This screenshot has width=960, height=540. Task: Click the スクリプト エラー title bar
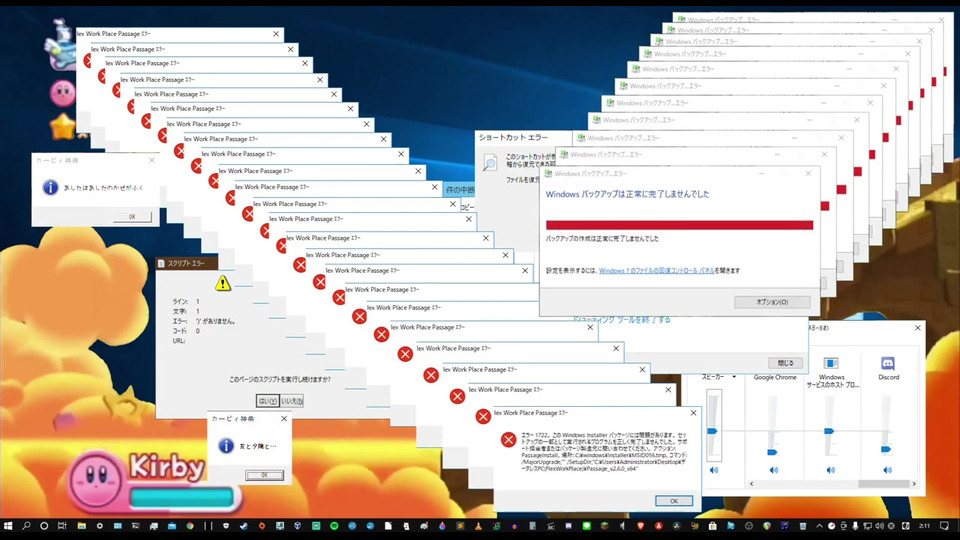[187, 263]
